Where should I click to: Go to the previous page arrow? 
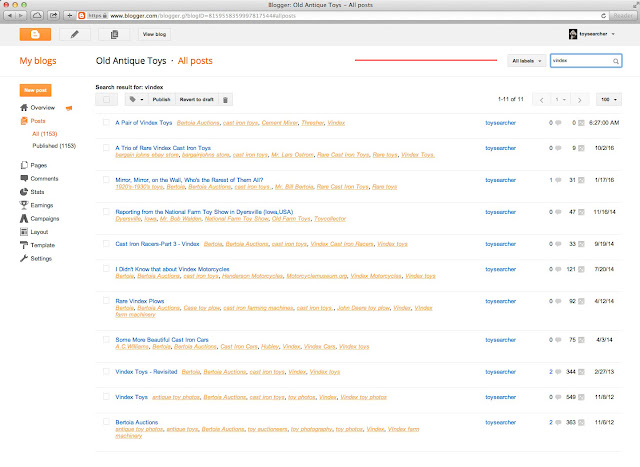[542, 100]
